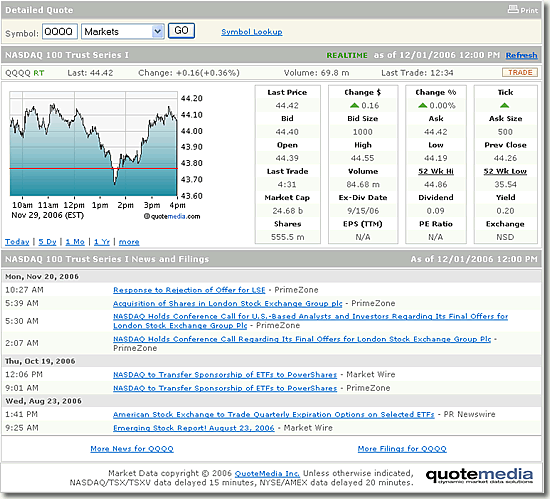Click the GO button

click(x=181, y=31)
